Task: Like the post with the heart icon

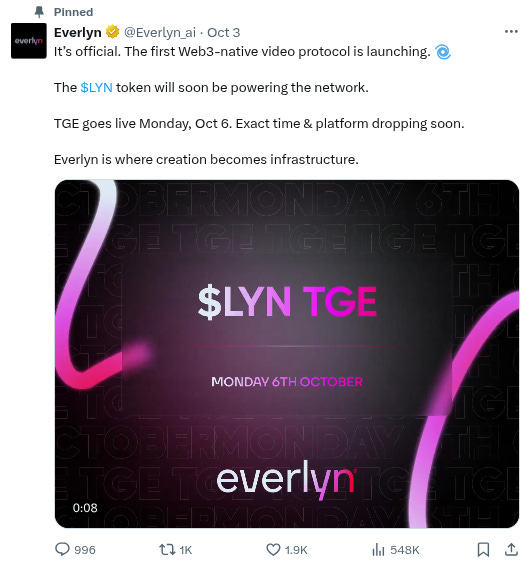Action: 273,549
